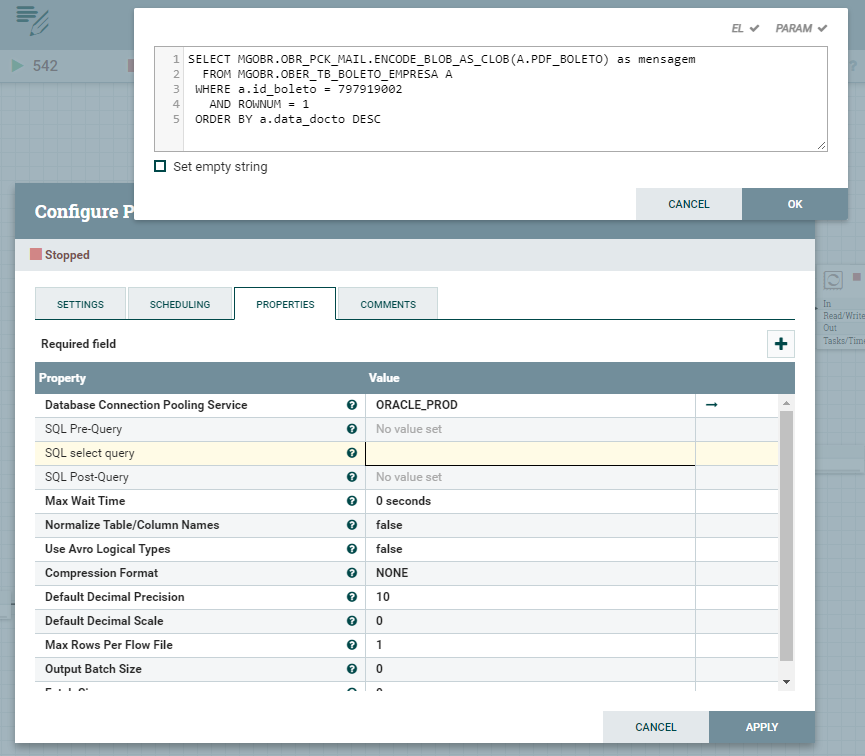The image size is (865, 756).
Task: Open Compression Format NONE value
Action: point(392,573)
